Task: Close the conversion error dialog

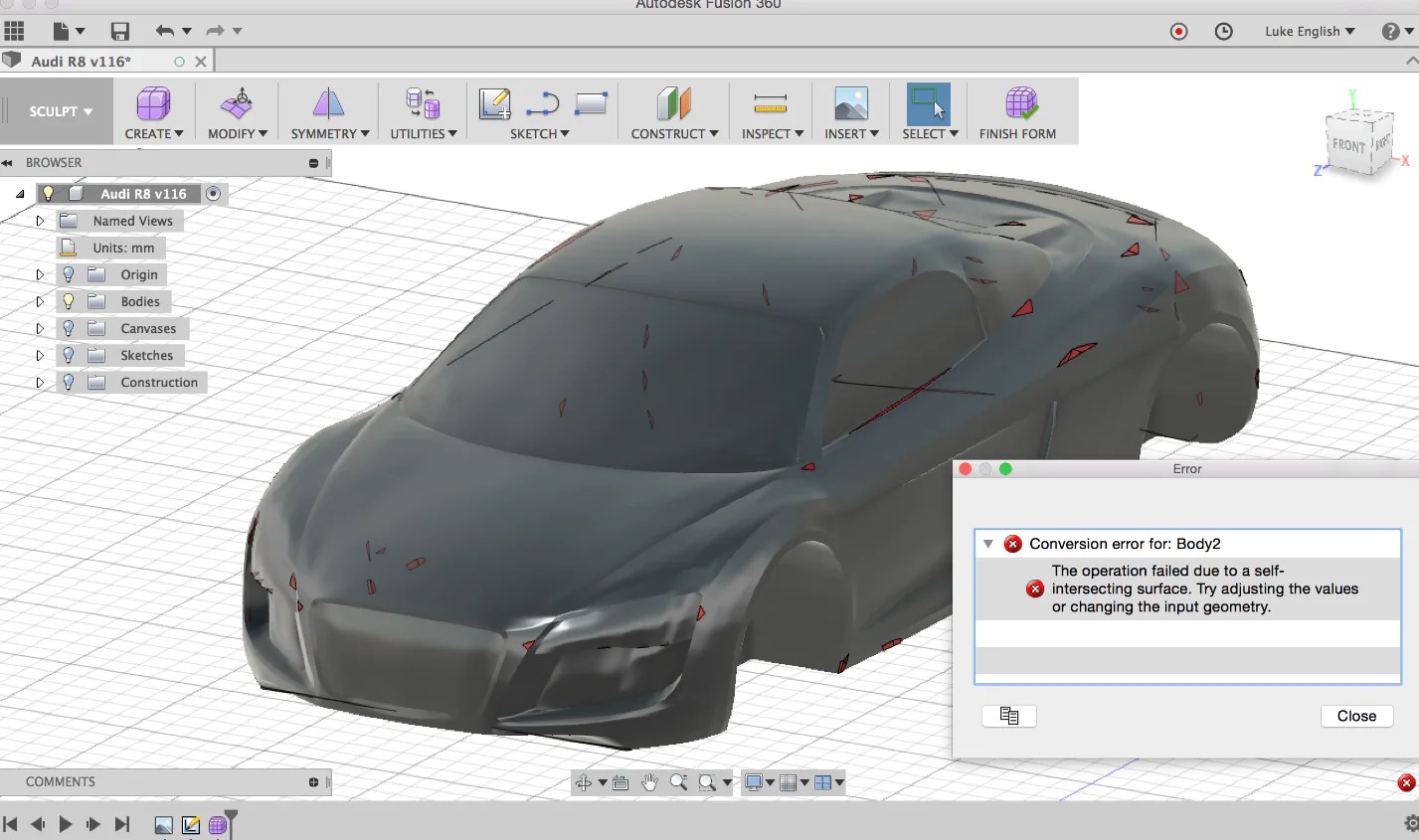Action: (x=1355, y=716)
